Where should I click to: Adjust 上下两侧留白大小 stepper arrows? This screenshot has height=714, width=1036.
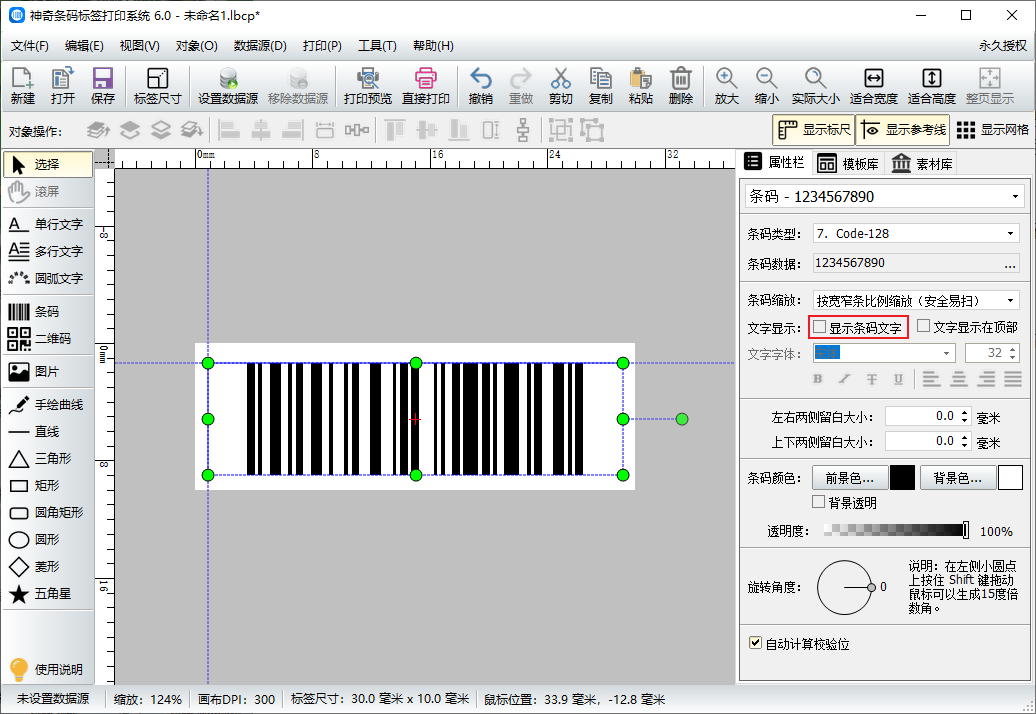[x=965, y=441]
